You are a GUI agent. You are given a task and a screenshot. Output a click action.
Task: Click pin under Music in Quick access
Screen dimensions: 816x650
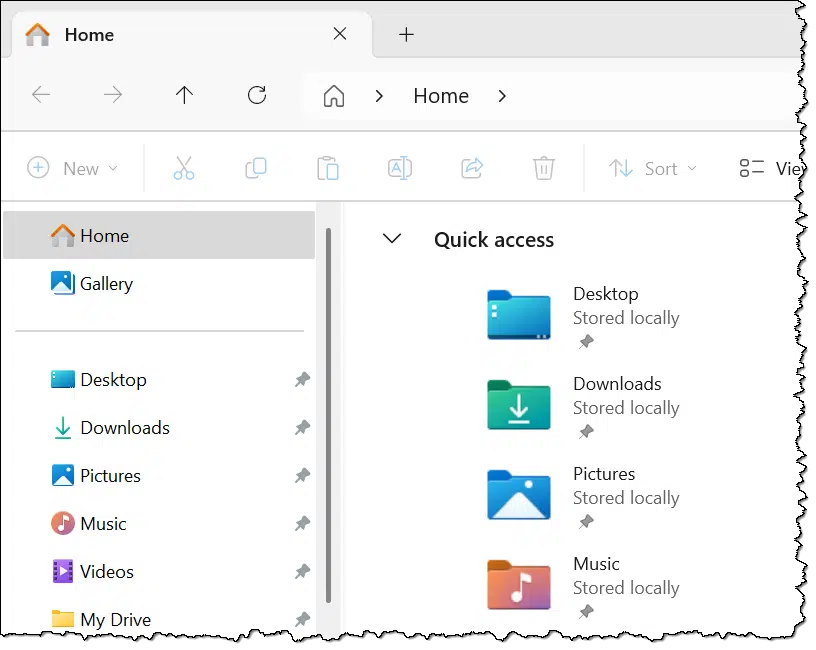586,611
